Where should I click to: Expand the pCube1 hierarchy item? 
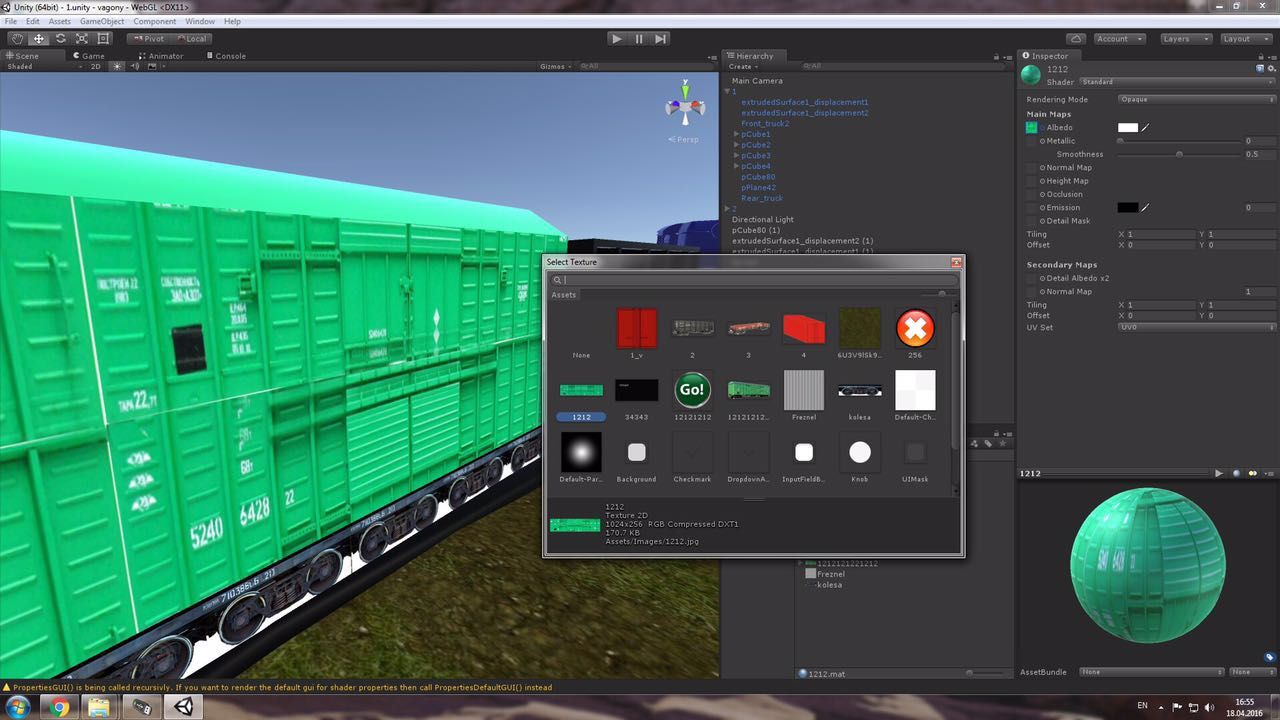tap(737, 134)
